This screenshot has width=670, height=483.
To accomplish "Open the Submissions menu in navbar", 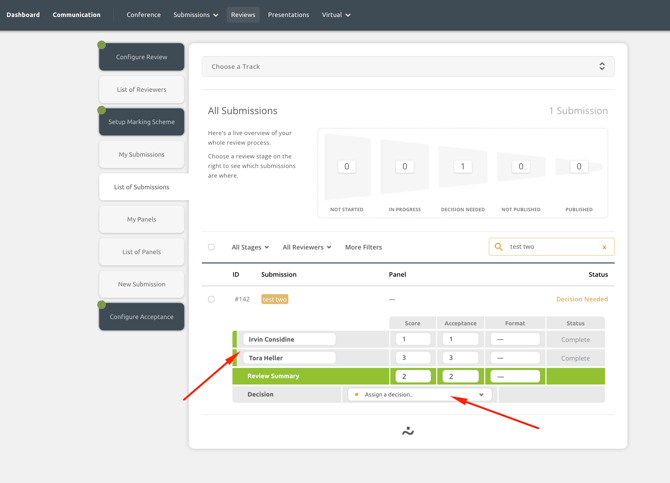I will coord(195,15).
